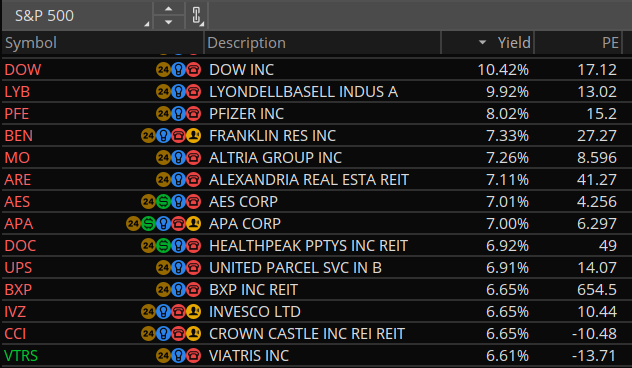Click HEALTHPEAK PPTYS INC REIT description
The height and width of the screenshot is (368, 632).
click(308, 245)
